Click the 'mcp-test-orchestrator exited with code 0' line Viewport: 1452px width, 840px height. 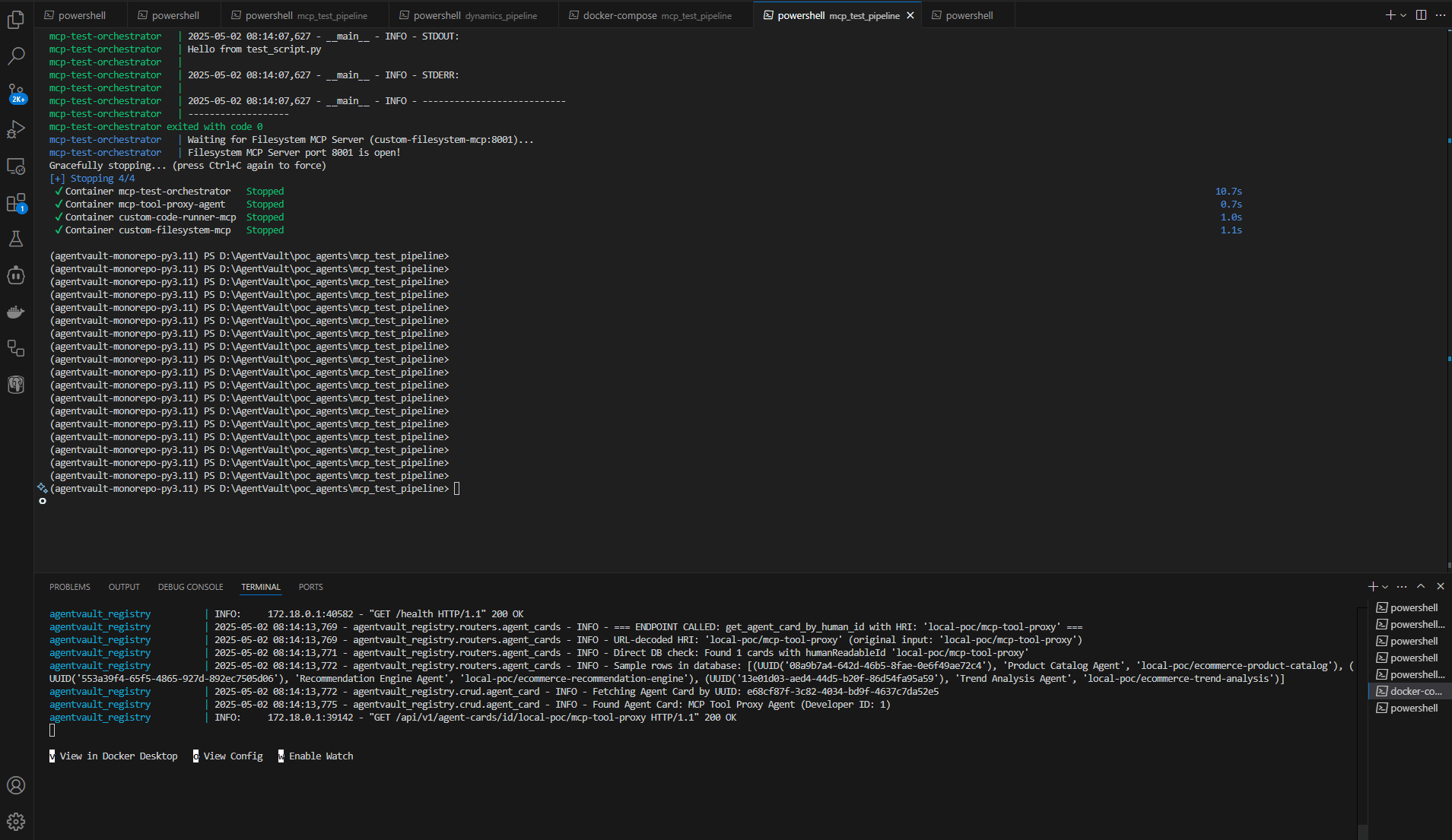pyautogui.click(x=156, y=127)
